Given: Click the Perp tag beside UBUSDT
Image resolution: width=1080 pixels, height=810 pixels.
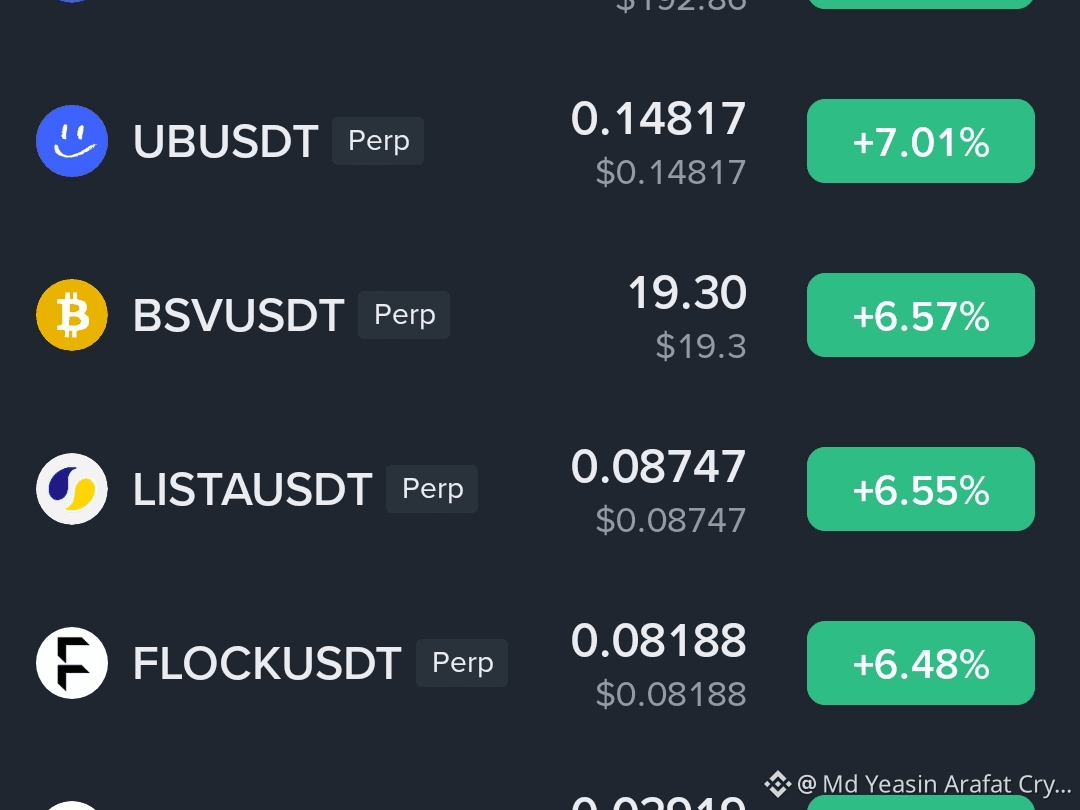Looking at the screenshot, I should [x=378, y=141].
